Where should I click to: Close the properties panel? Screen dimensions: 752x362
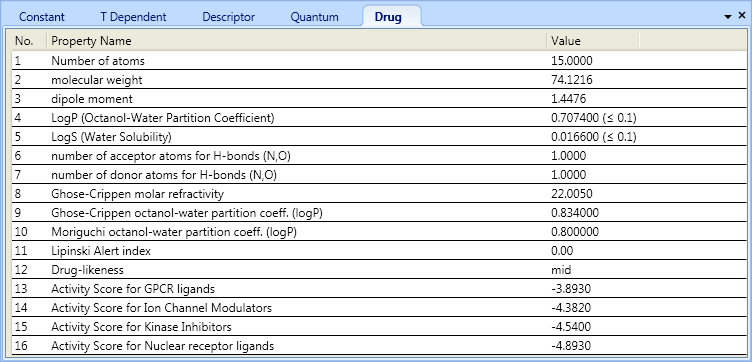[x=742, y=16]
